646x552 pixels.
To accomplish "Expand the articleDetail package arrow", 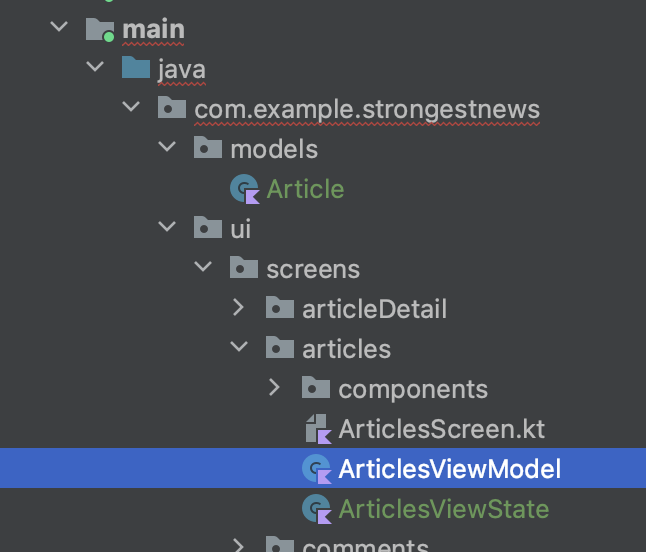I will pyautogui.click(x=239, y=307).
